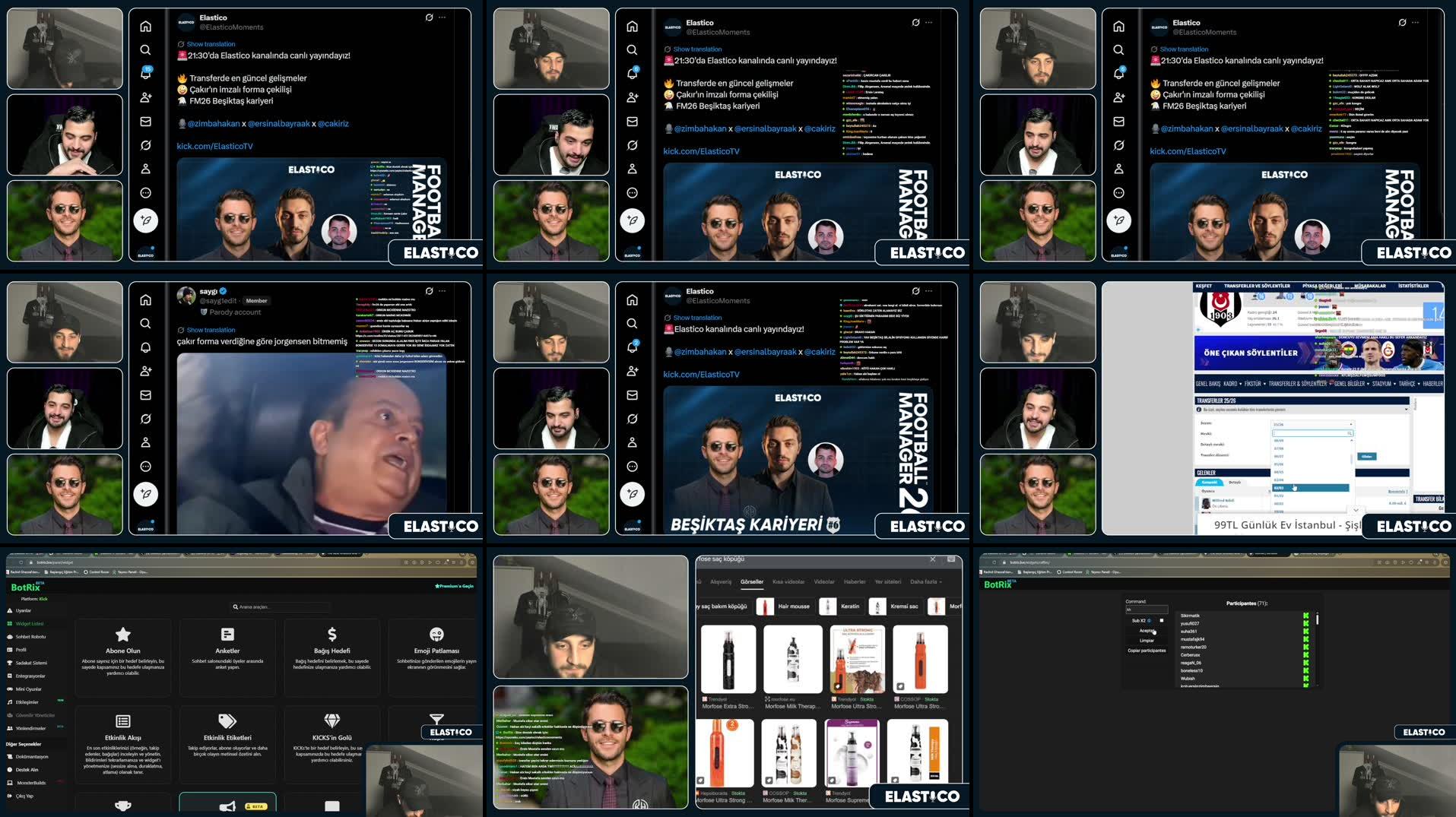Click the Command input field in raffle widget
The height and width of the screenshot is (817, 1456).
[x=1147, y=609]
